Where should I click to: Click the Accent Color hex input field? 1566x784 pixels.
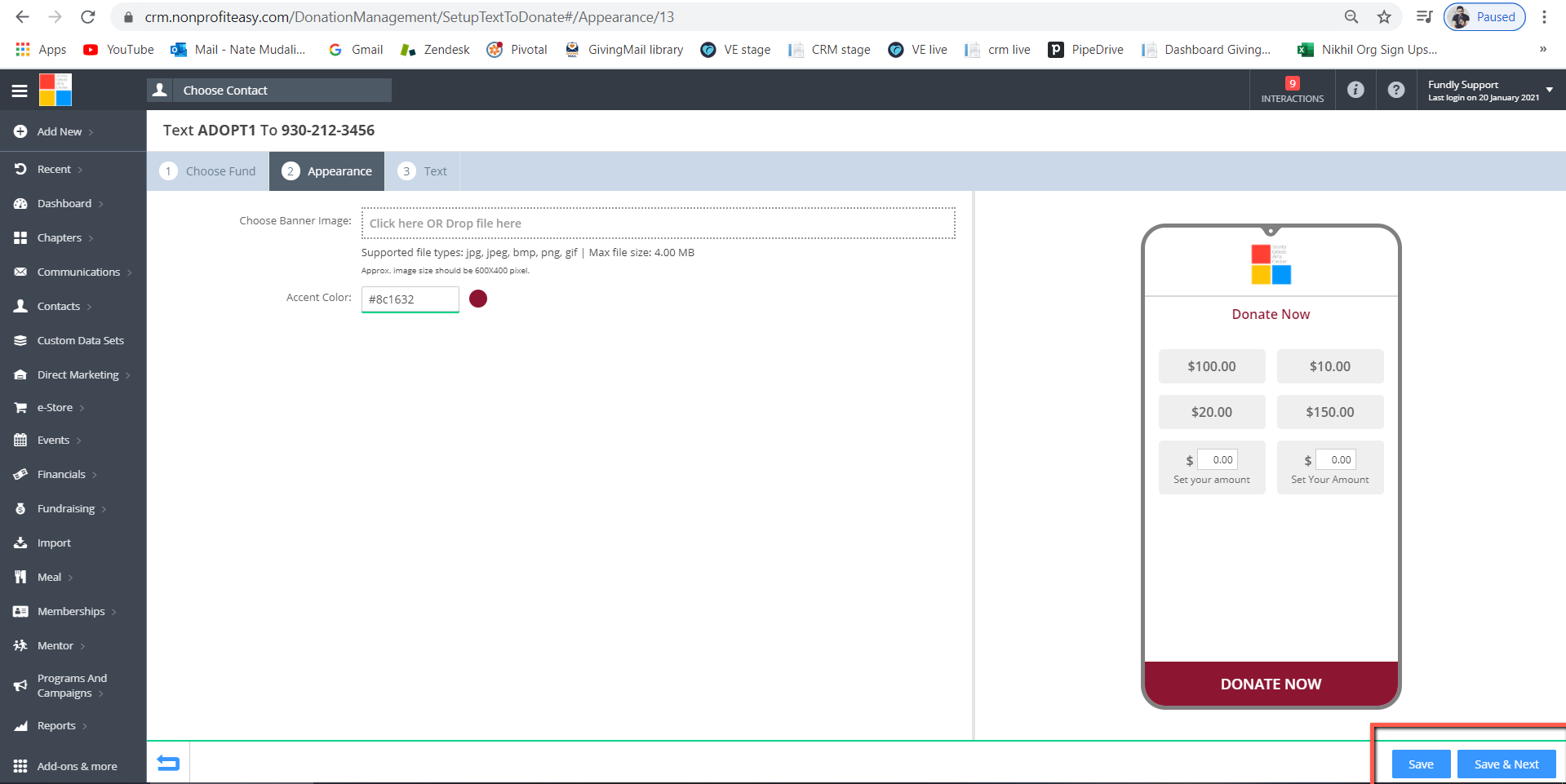point(410,299)
